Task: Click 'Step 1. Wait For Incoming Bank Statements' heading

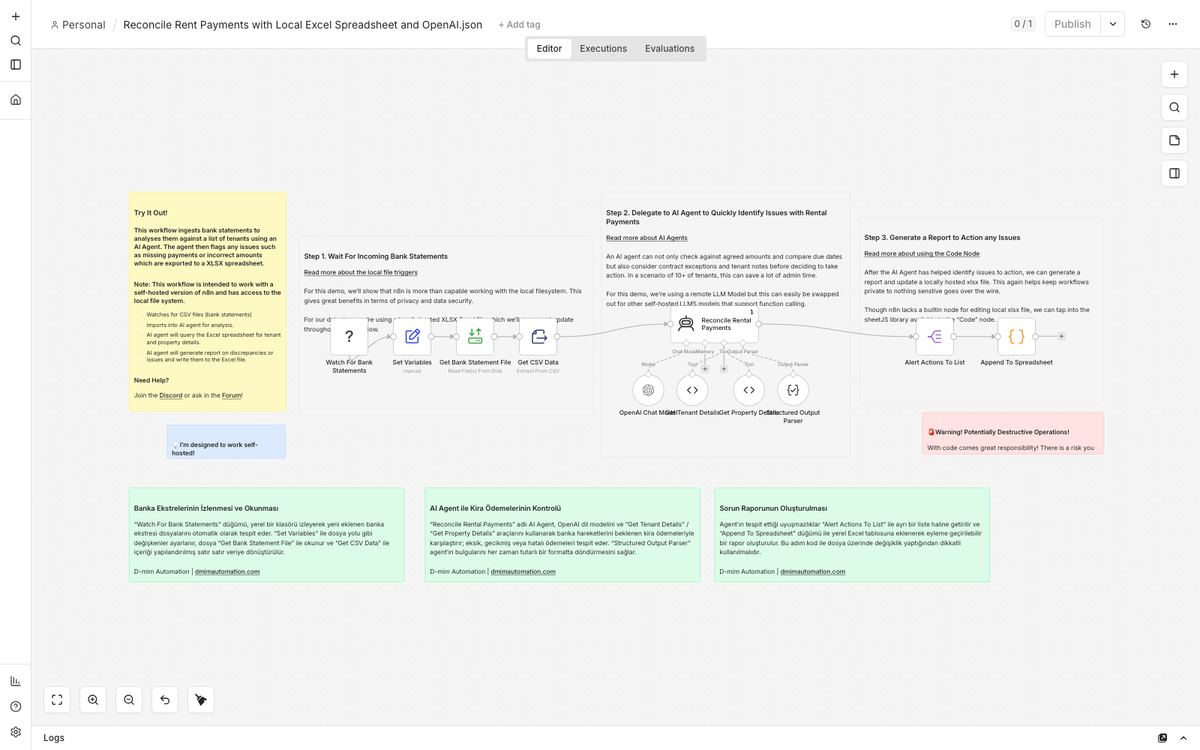Action: click(x=376, y=256)
